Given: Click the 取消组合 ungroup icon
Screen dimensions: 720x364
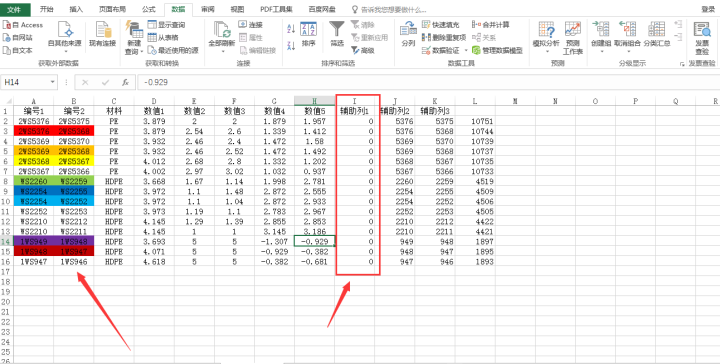Looking at the screenshot, I should [x=627, y=29].
